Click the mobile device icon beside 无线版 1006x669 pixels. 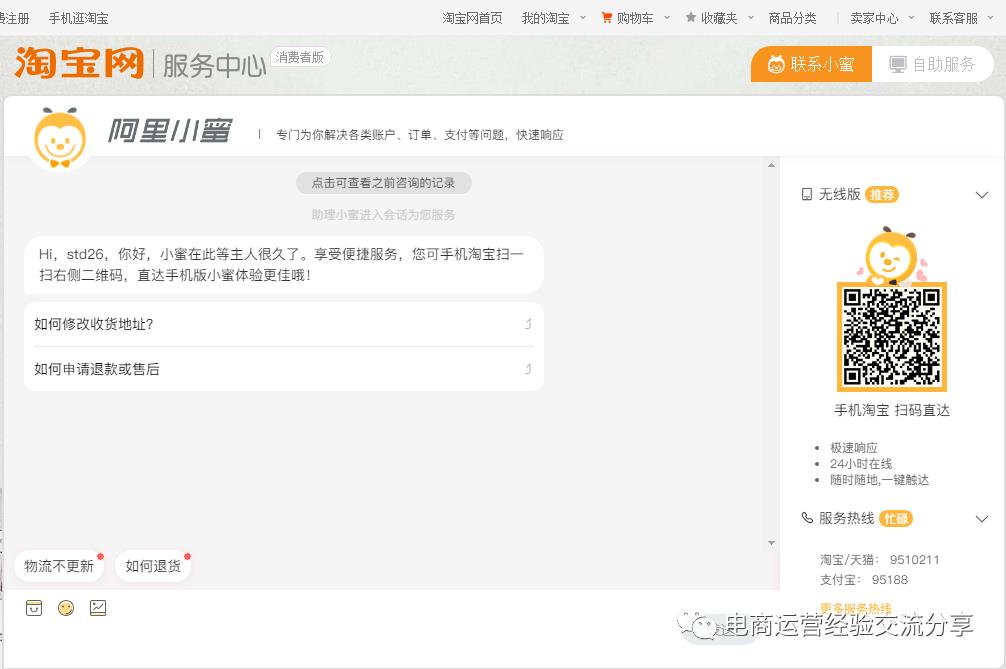[807, 194]
